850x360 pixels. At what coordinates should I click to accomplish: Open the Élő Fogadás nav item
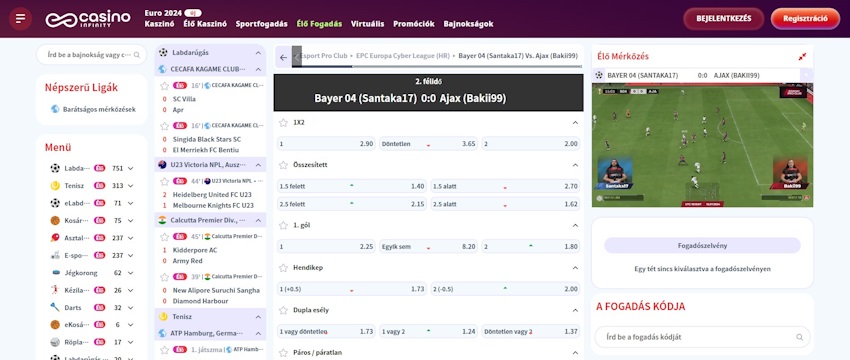(319, 24)
